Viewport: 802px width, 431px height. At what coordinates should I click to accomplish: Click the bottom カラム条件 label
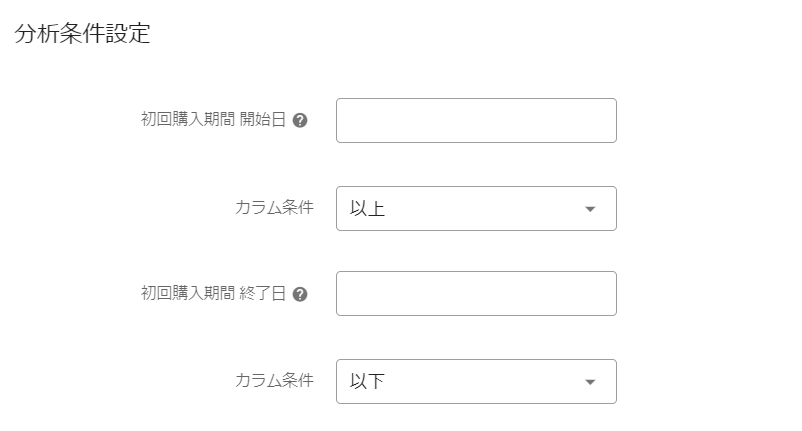pyautogui.click(x=274, y=381)
